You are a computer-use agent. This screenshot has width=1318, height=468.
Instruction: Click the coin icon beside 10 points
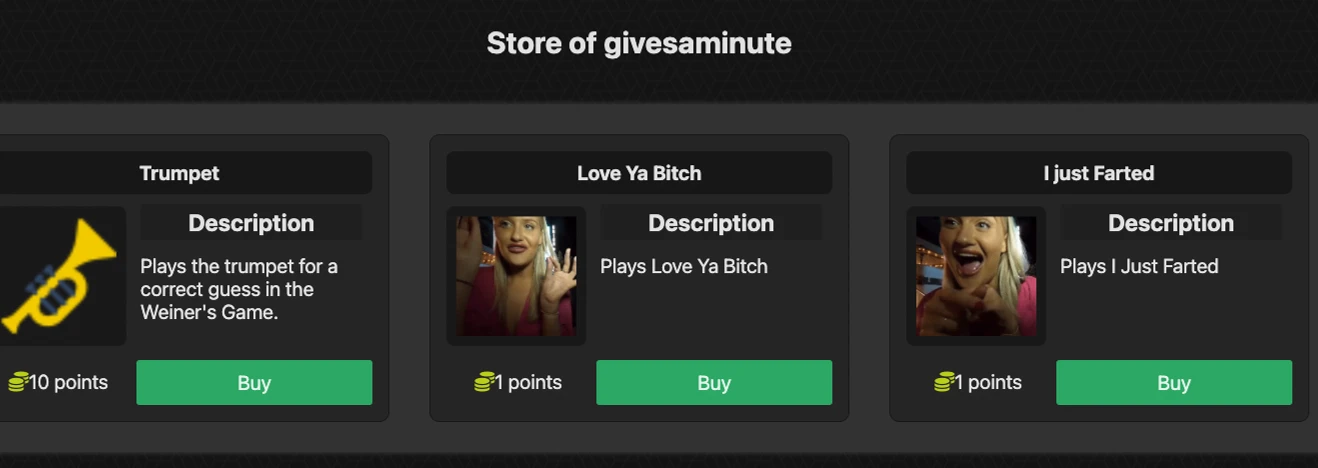(x=18, y=382)
